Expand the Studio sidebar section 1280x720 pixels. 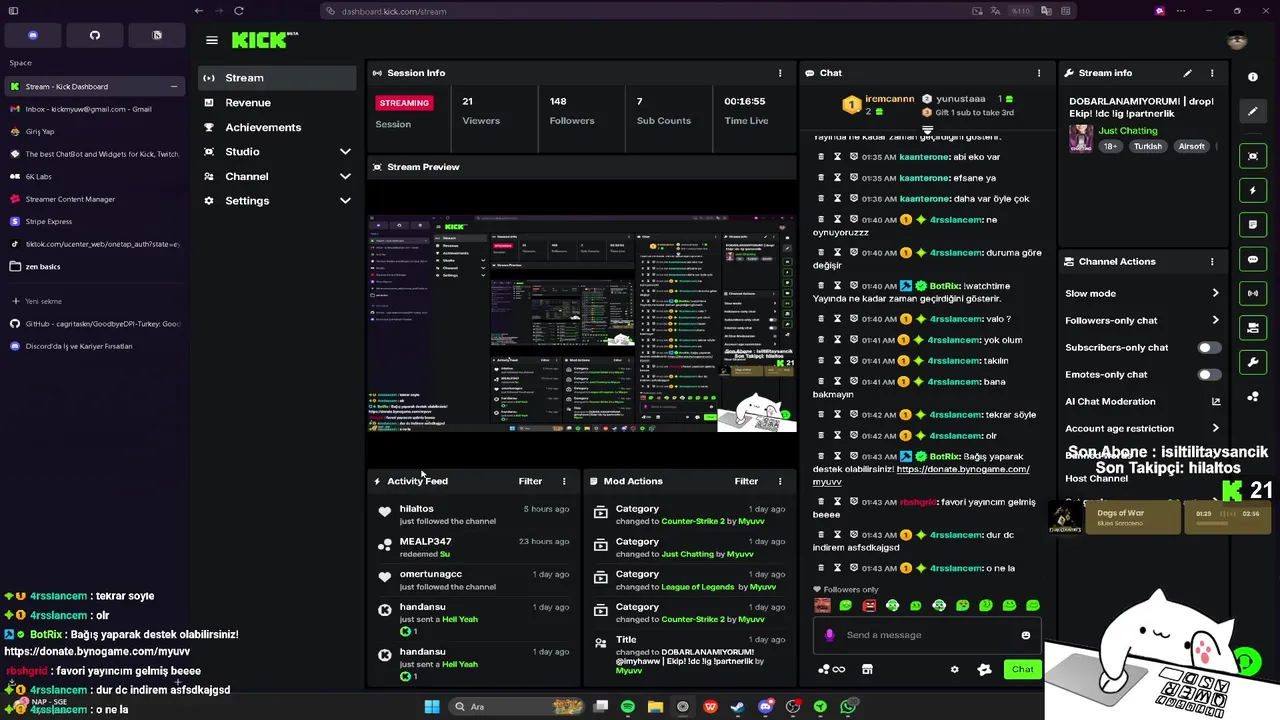(345, 152)
